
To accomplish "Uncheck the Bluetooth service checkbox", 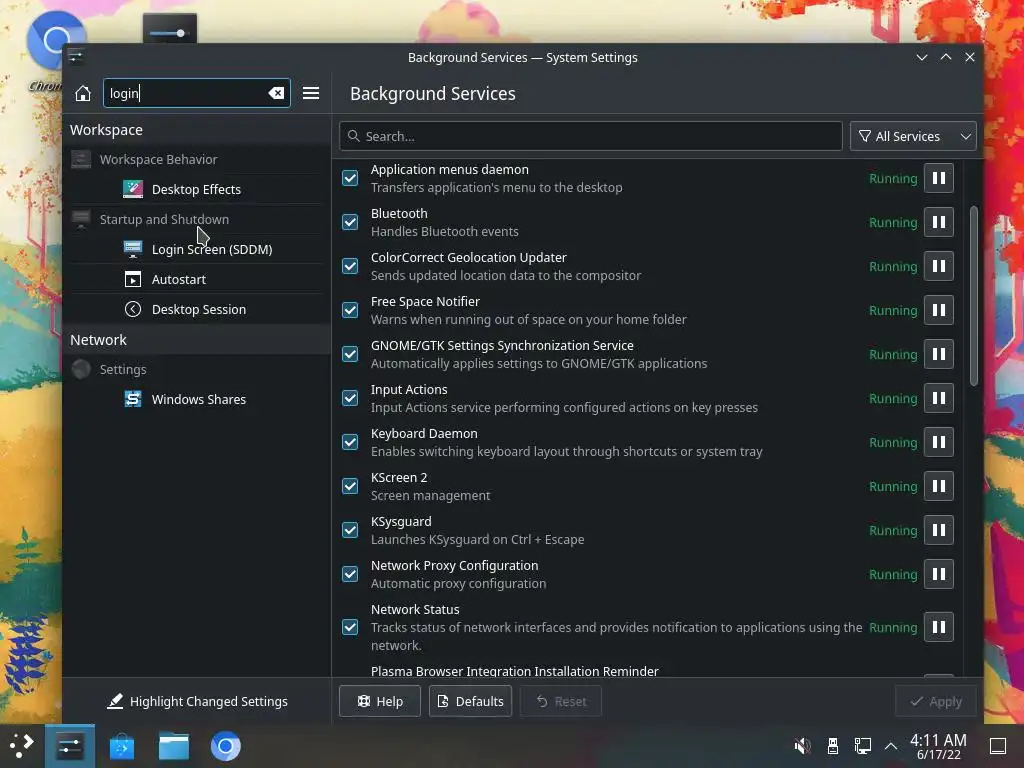I will tap(350, 222).
